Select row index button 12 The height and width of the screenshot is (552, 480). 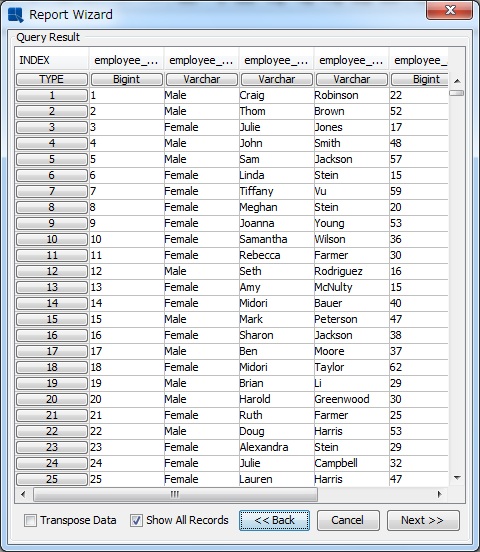click(52, 271)
